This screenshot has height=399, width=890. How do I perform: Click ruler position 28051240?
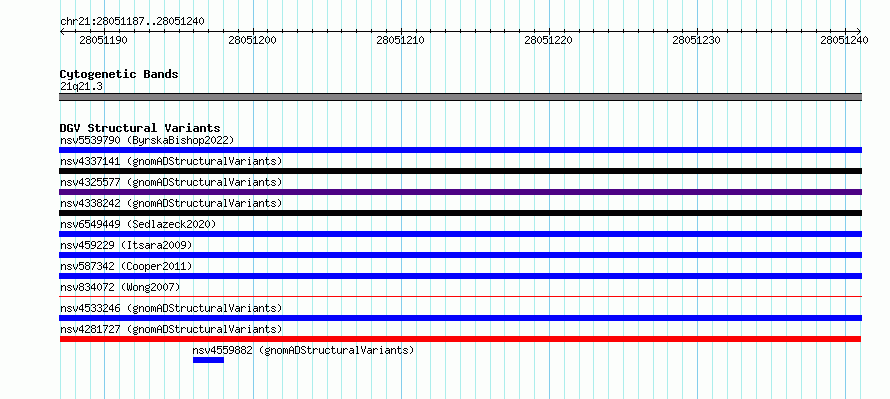coord(845,40)
